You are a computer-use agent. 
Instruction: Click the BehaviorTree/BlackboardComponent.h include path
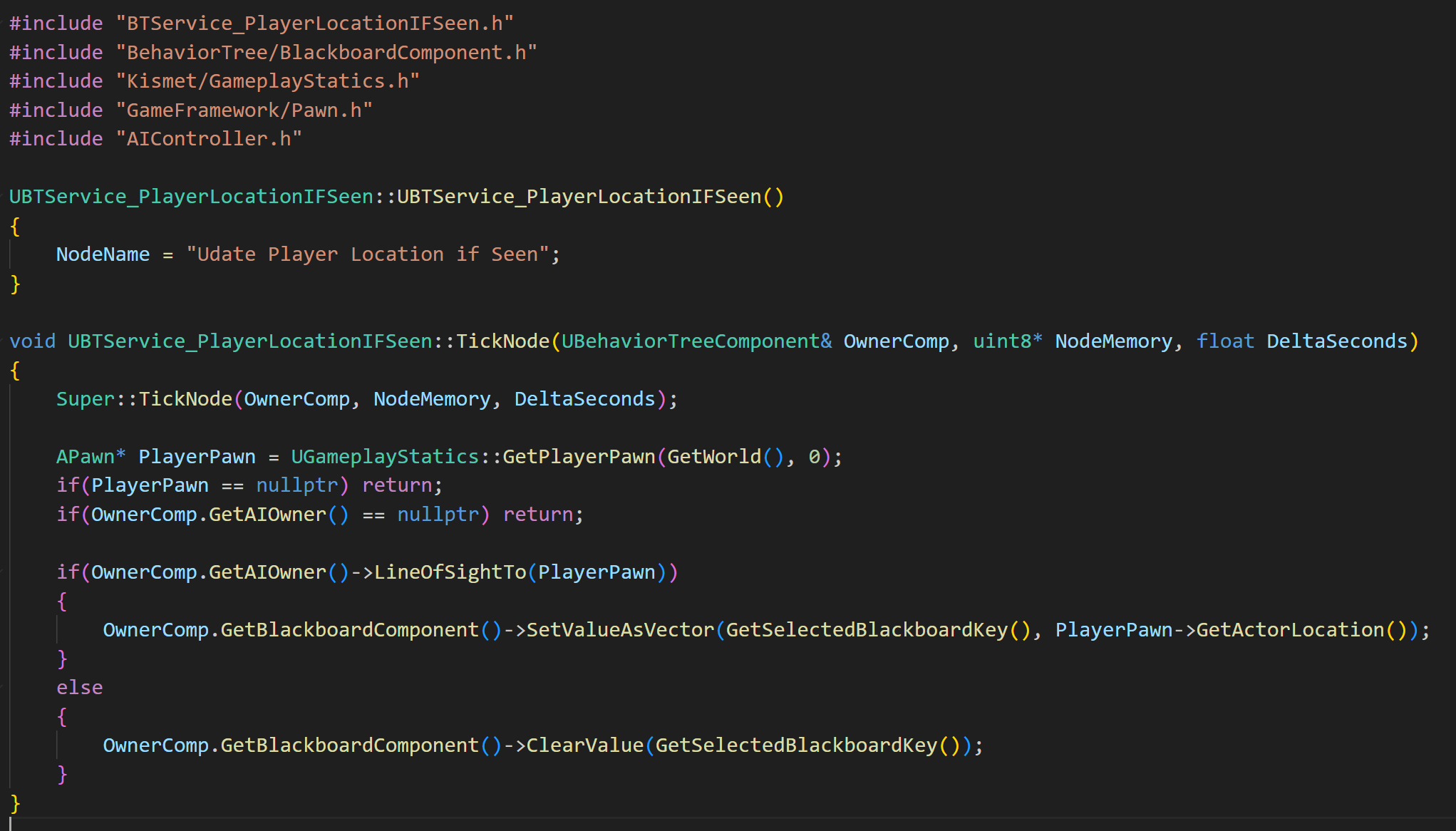[326, 53]
